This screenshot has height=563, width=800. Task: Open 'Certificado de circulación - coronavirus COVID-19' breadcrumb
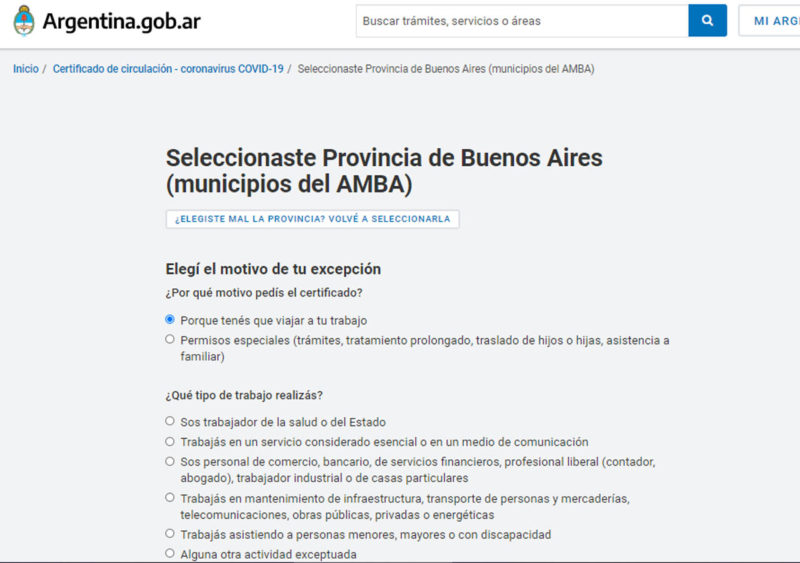168,69
